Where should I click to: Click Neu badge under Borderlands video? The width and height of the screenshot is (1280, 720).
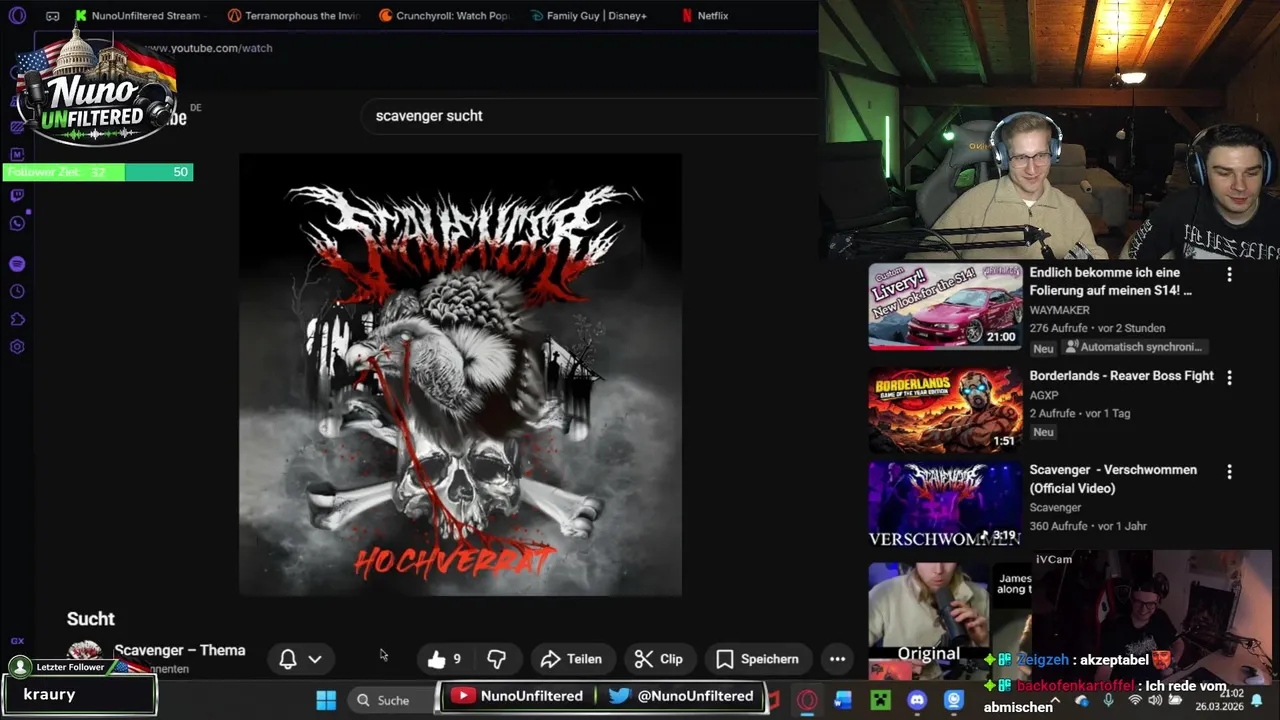1043,432
